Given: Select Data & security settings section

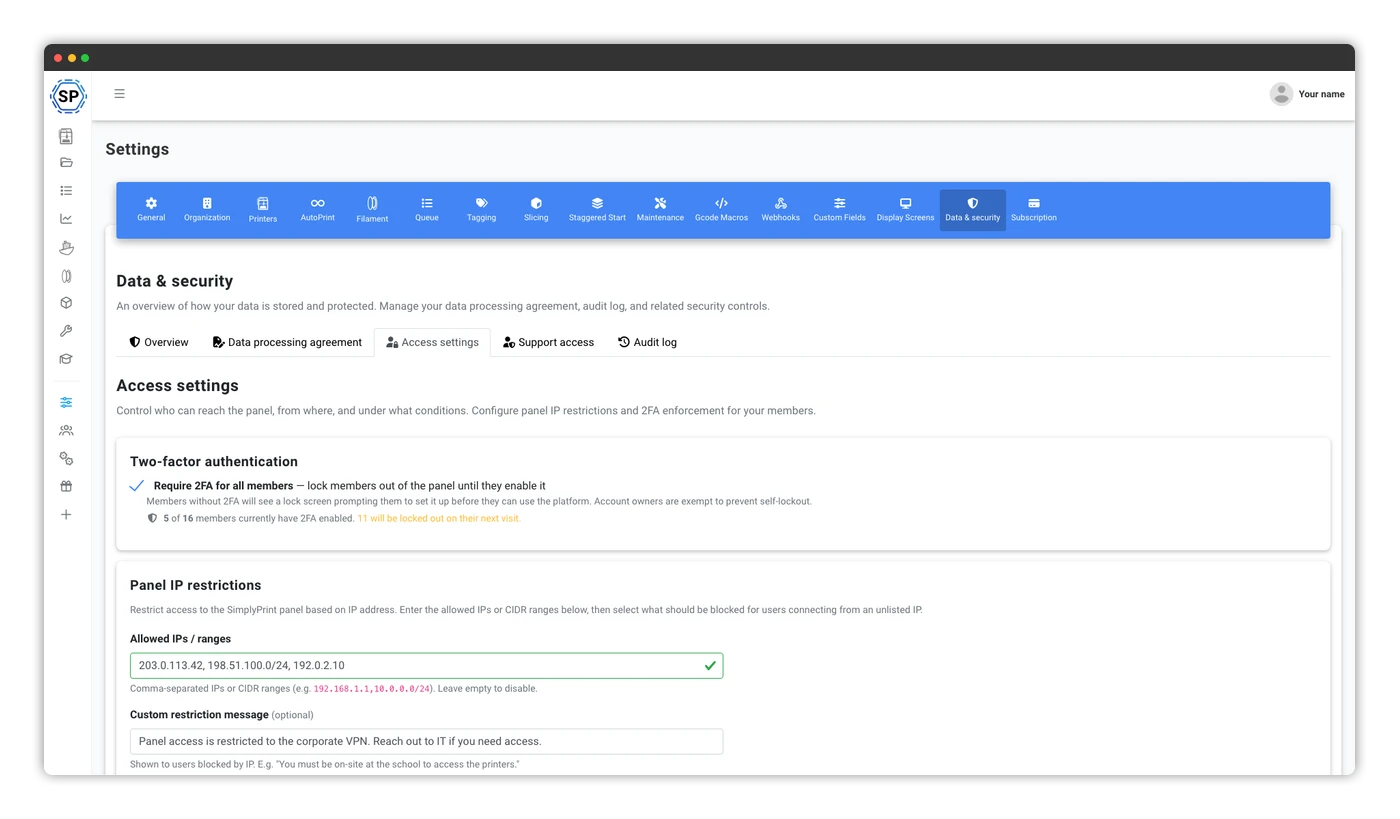Looking at the screenshot, I should click(972, 210).
